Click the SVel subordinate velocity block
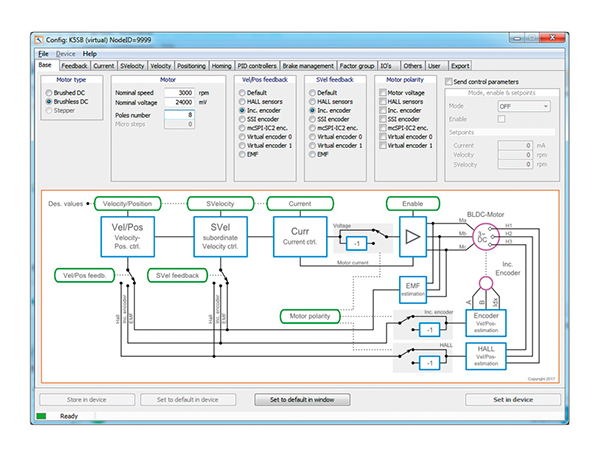 point(220,237)
